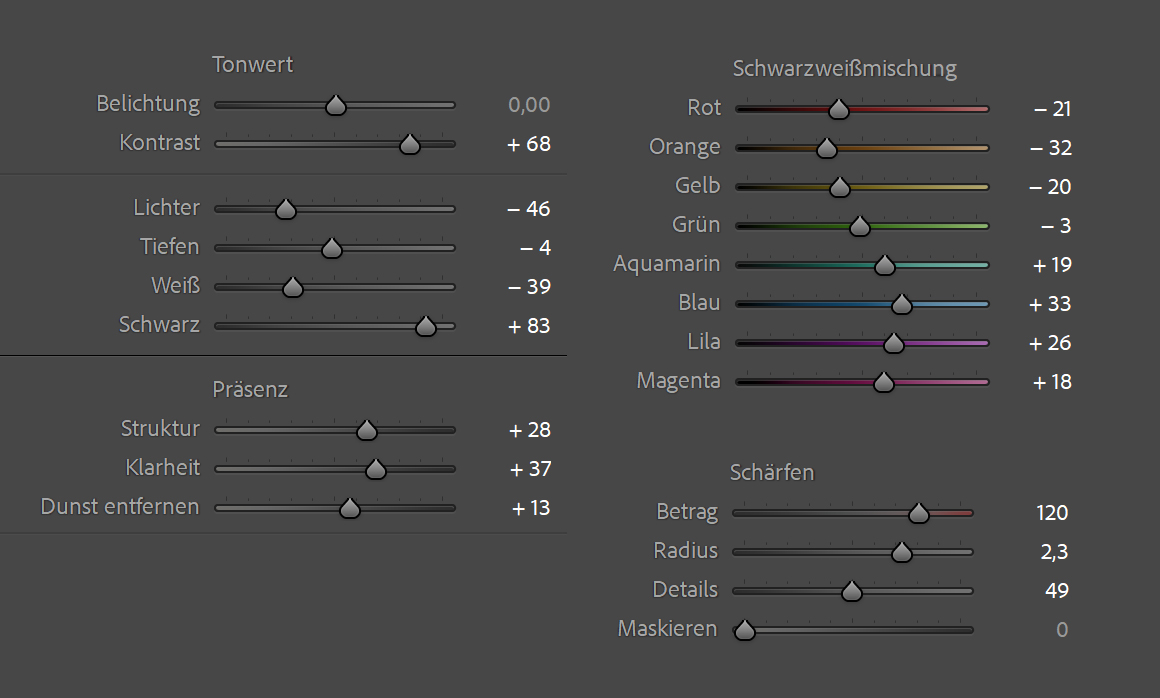Click the Präsenz section heading

click(x=250, y=390)
